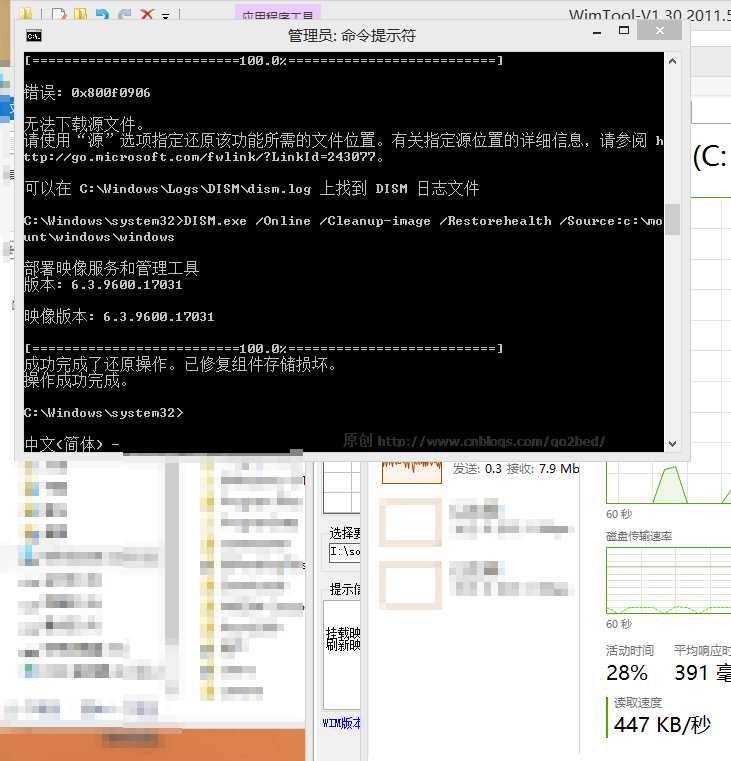
Task: Click the C:\Windows\Logs\DISM\dism.log path text
Action: 195,188
